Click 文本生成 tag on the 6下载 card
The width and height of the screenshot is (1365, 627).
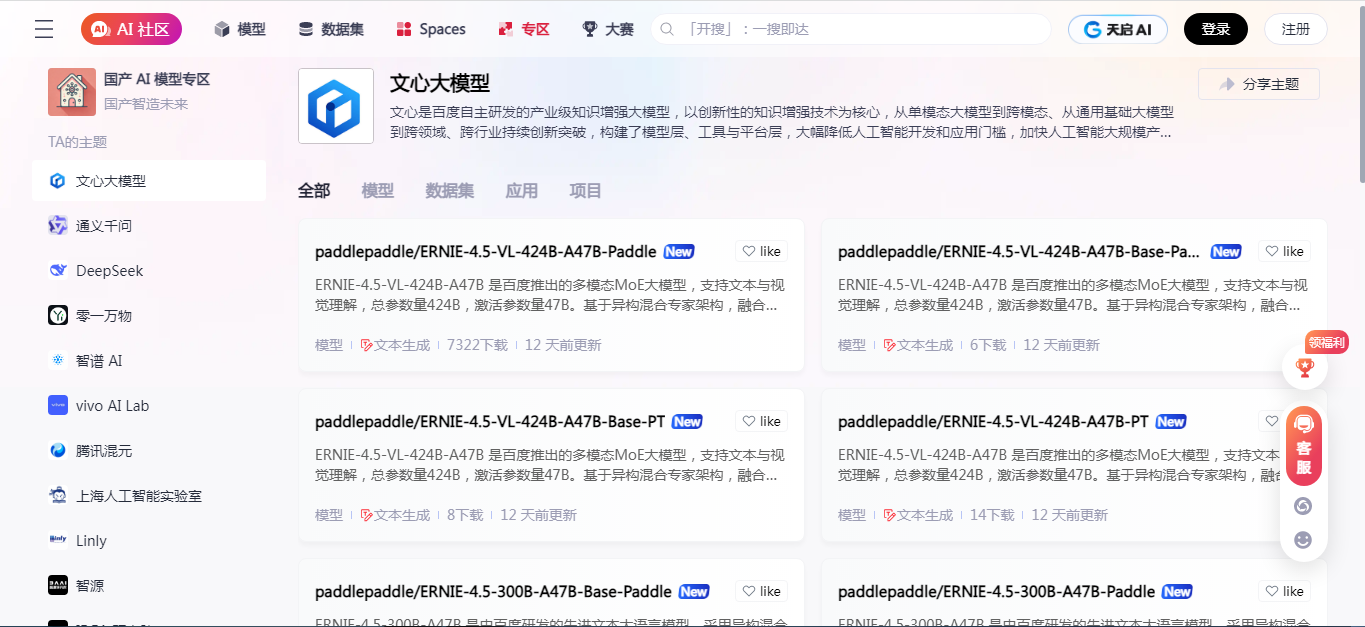coord(918,345)
